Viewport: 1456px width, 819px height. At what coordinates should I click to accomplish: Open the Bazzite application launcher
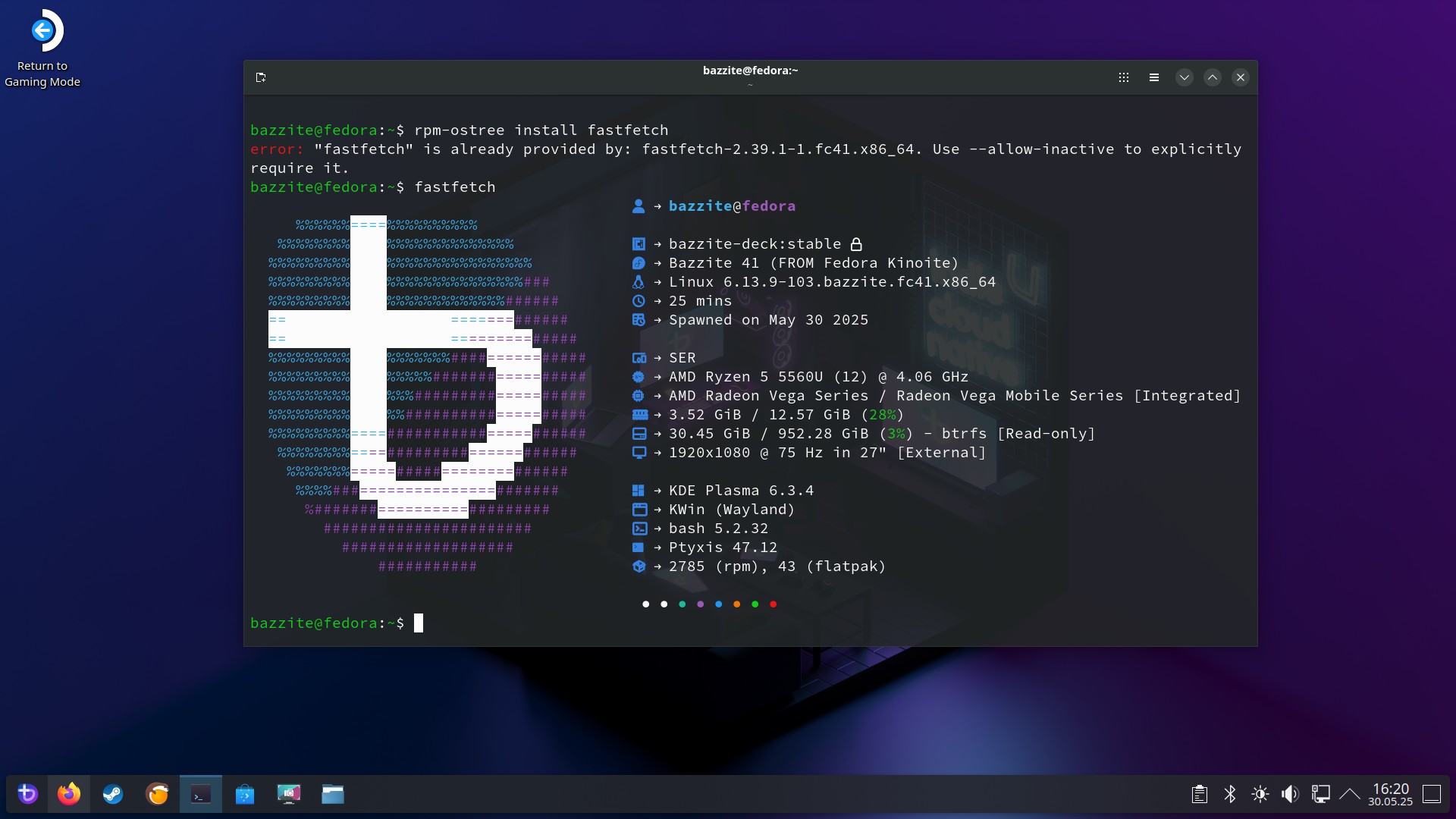click(x=27, y=794)
